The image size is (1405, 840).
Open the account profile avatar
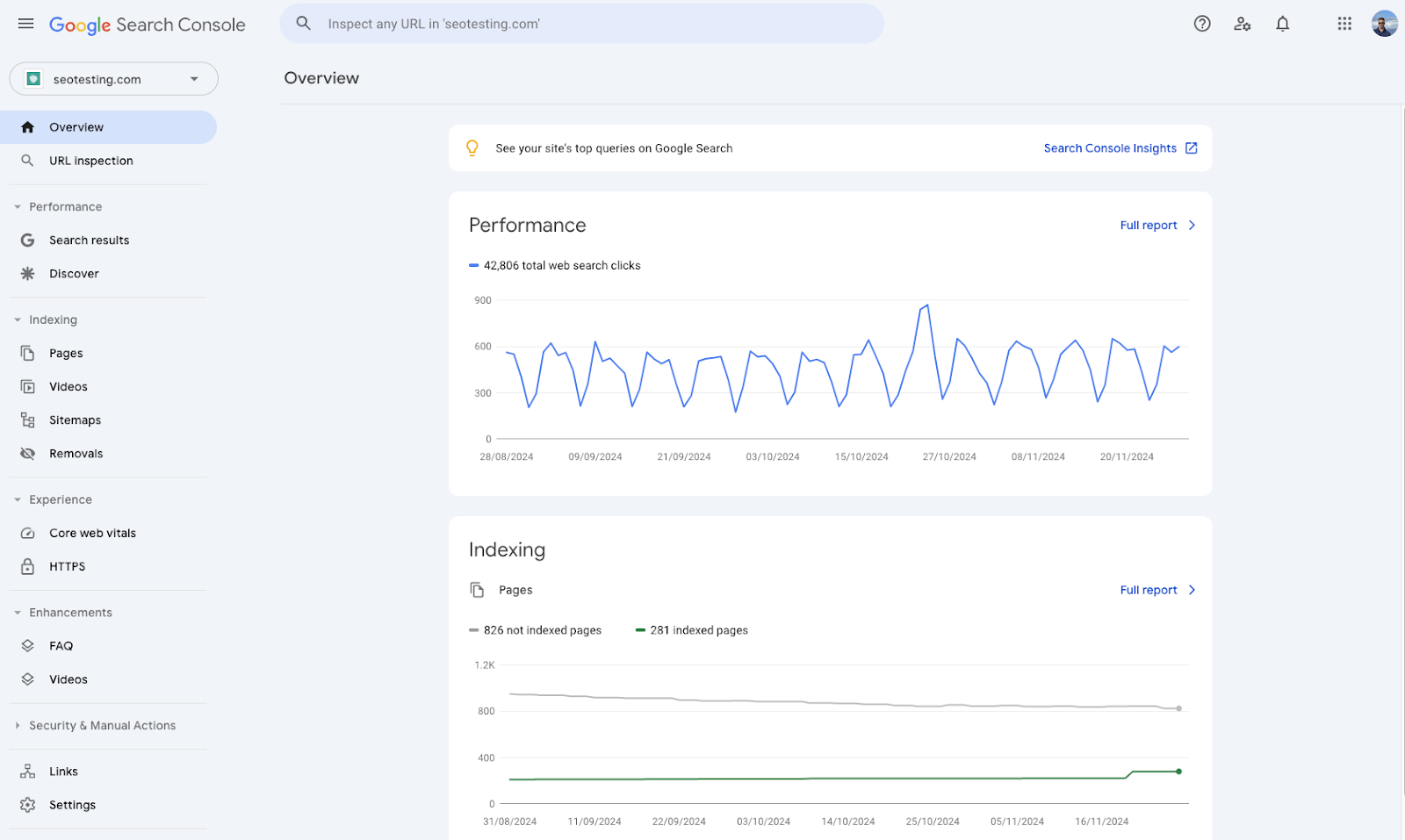click(1385, 24)
